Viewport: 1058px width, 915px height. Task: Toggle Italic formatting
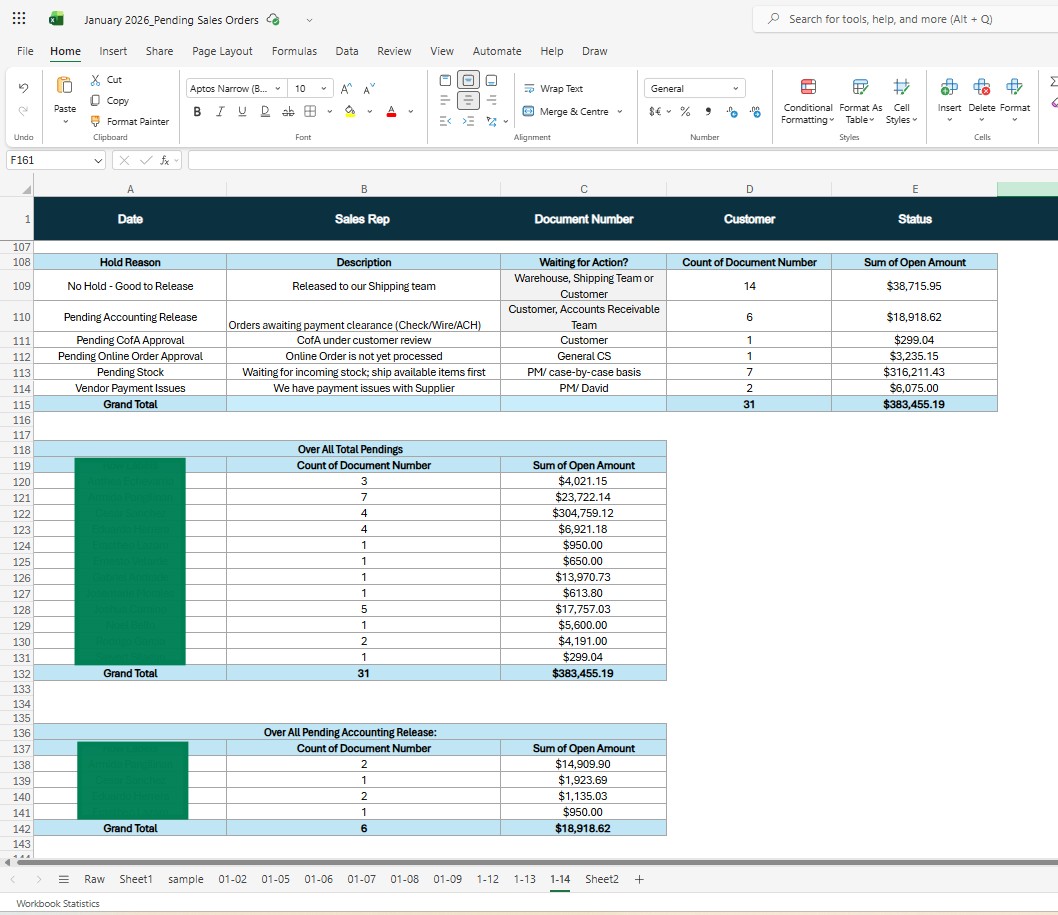(x=220, y=111)
